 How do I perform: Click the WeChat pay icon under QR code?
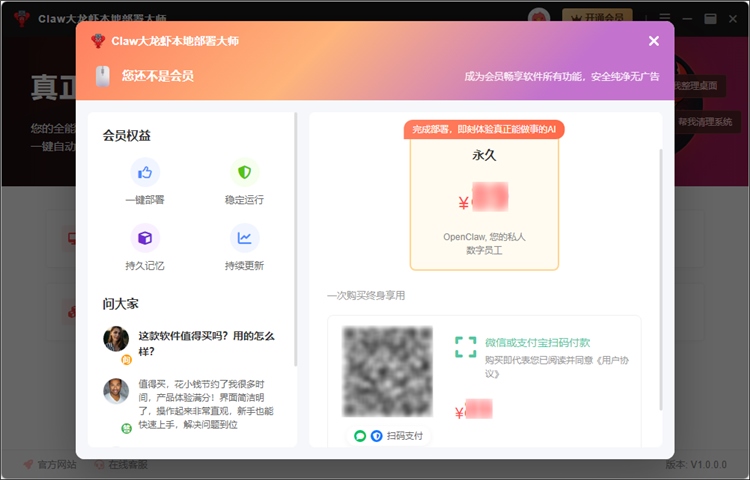[x=360, y=436]
